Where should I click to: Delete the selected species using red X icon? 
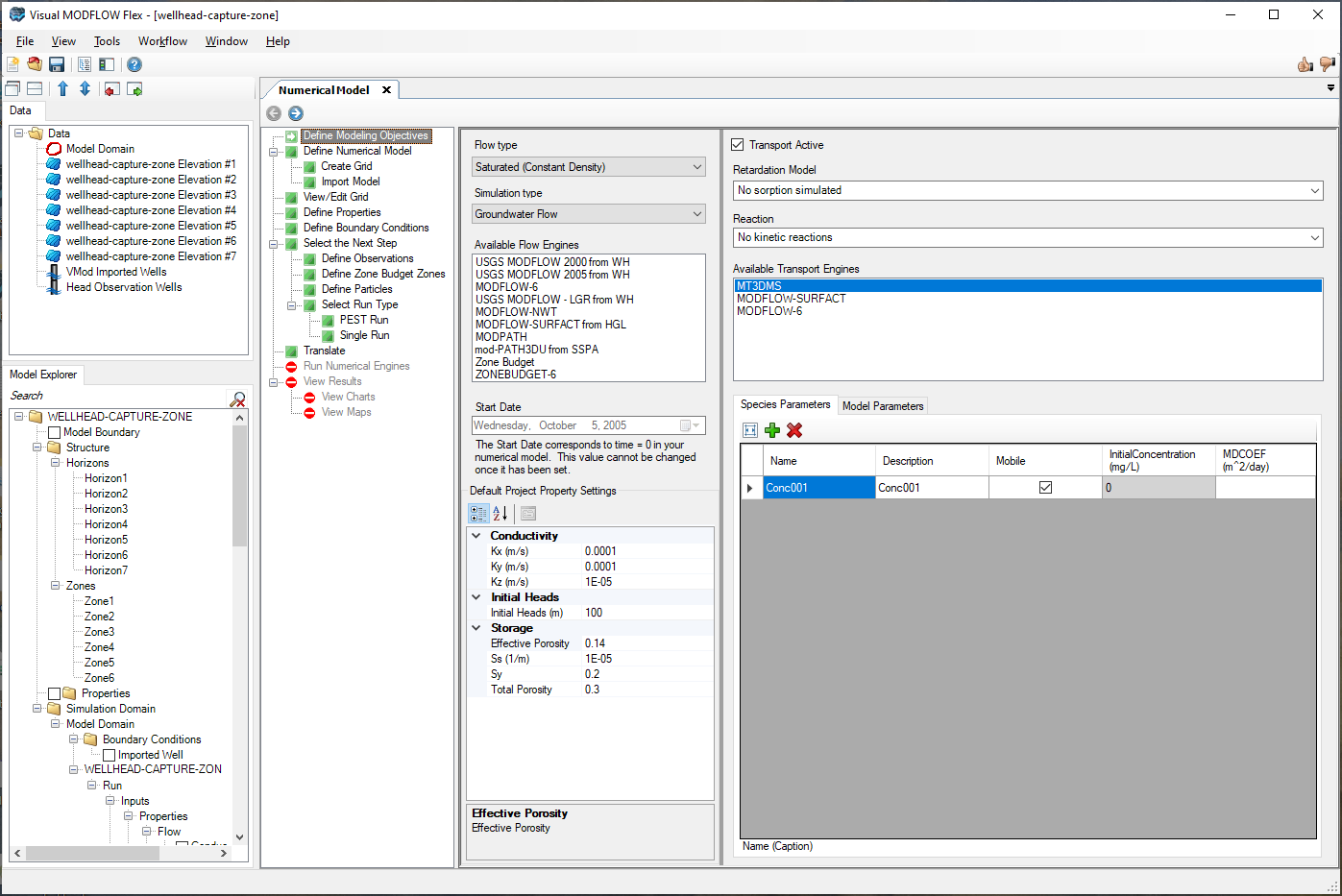pyautogui.click(x=794, y=430)
